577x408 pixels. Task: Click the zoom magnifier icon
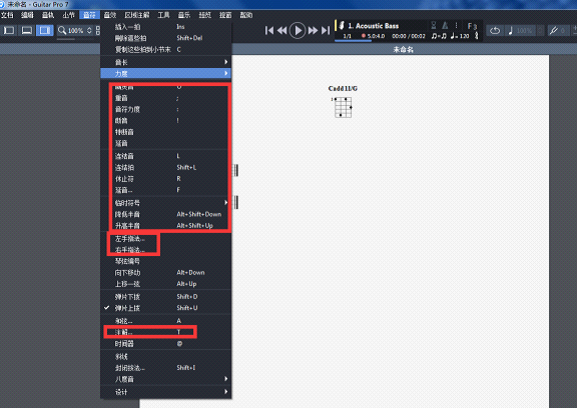click(x=62, y=30)
